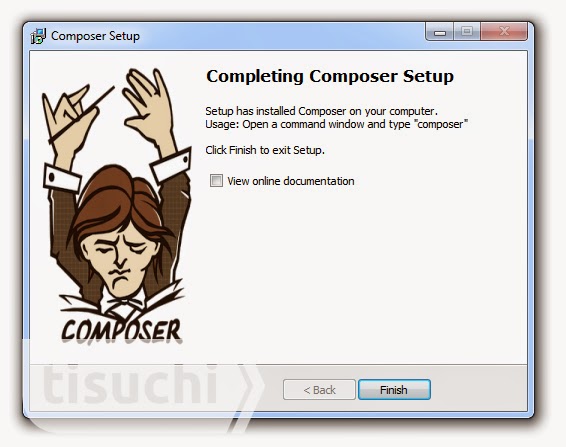Viewport: 566px width, 447px height.
Task: Click the "Completing Composer Setup" heading
Action: 330,77
